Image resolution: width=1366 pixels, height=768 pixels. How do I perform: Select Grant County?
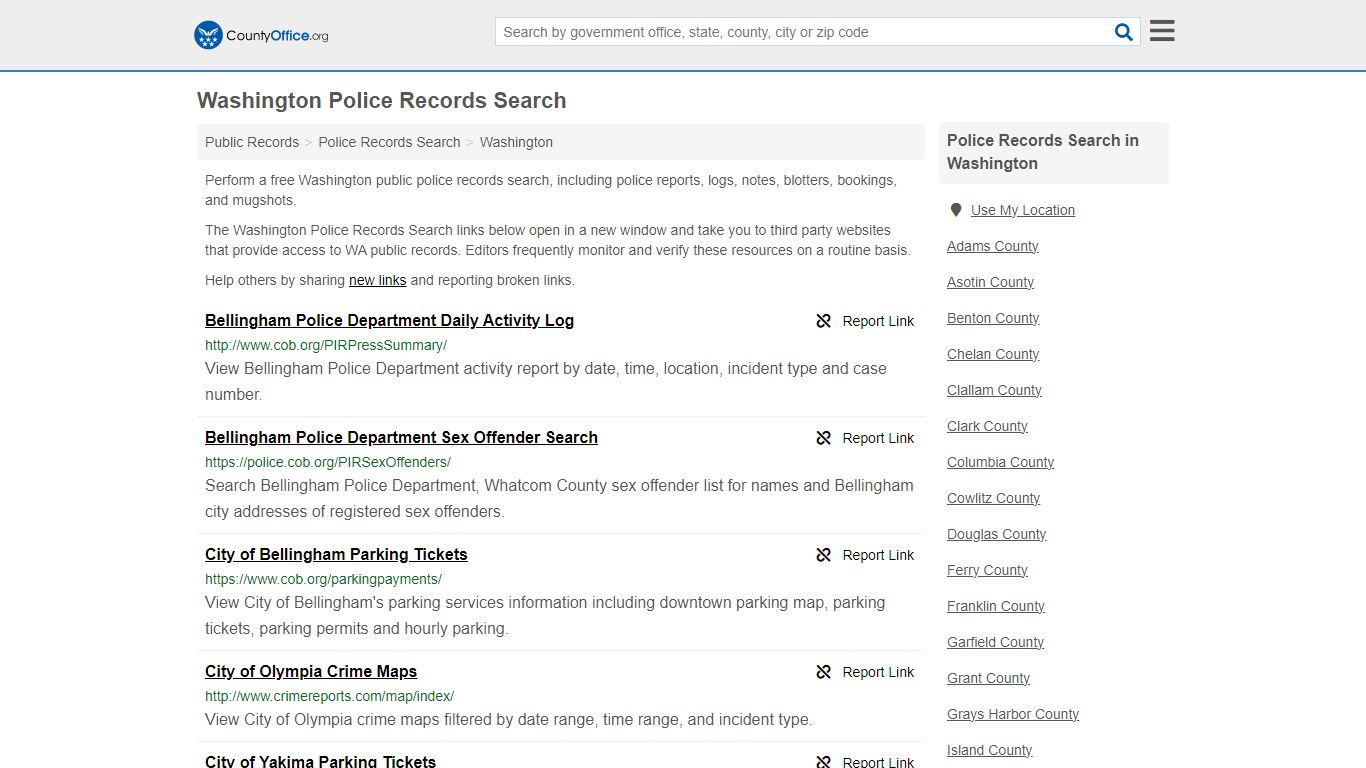point(988,678)
